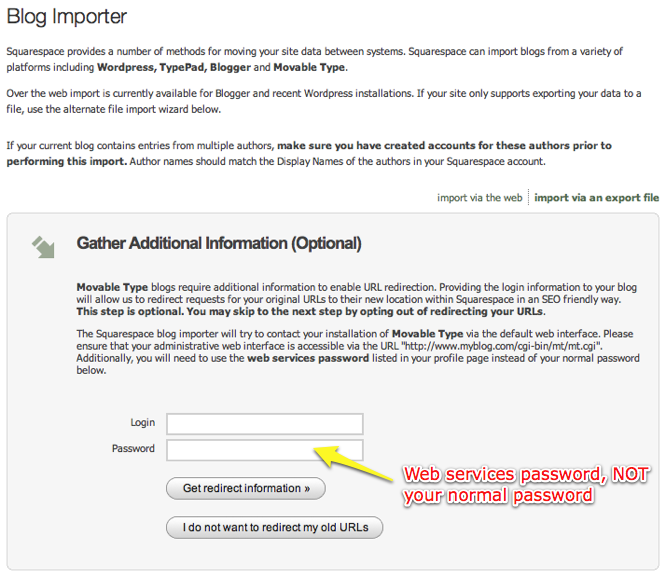Image resolution: width=666 pixels, height=577 pixels.
Task: Click the green arrow icon beside Gather Additional Information
Action: pos(42,246)
